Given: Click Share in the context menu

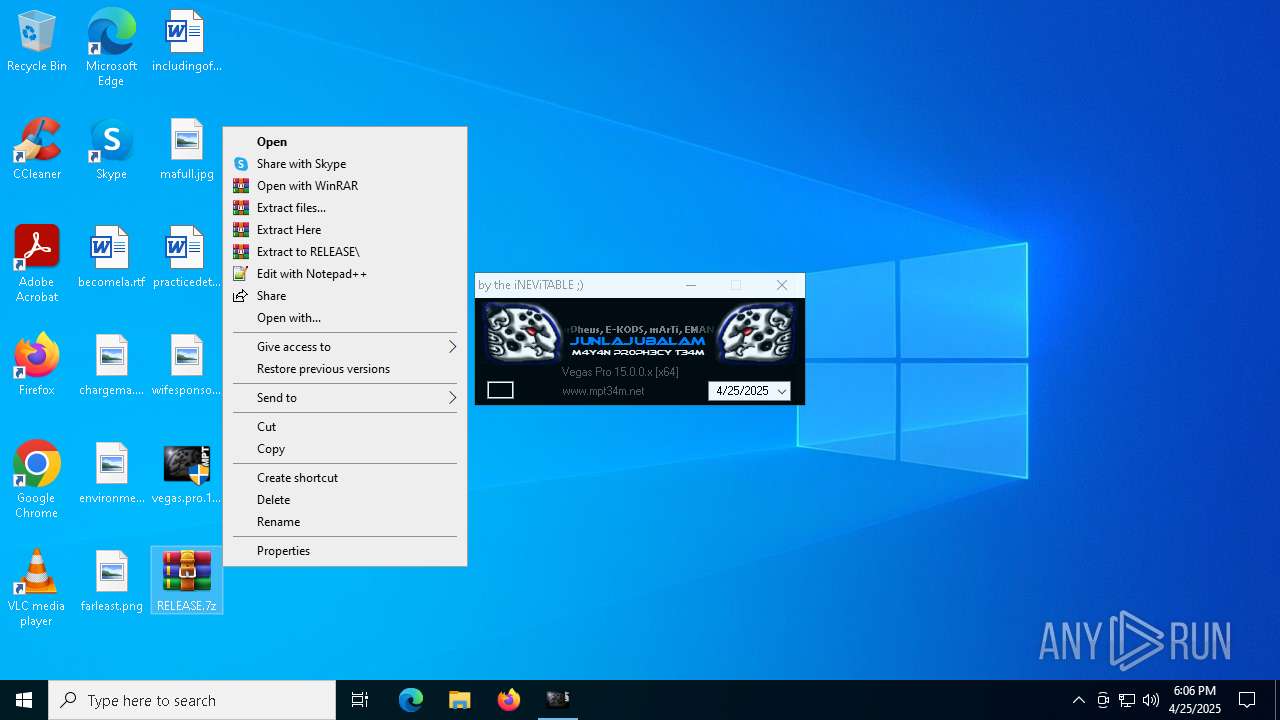Looking at the screenshot, I should point(345,296).
